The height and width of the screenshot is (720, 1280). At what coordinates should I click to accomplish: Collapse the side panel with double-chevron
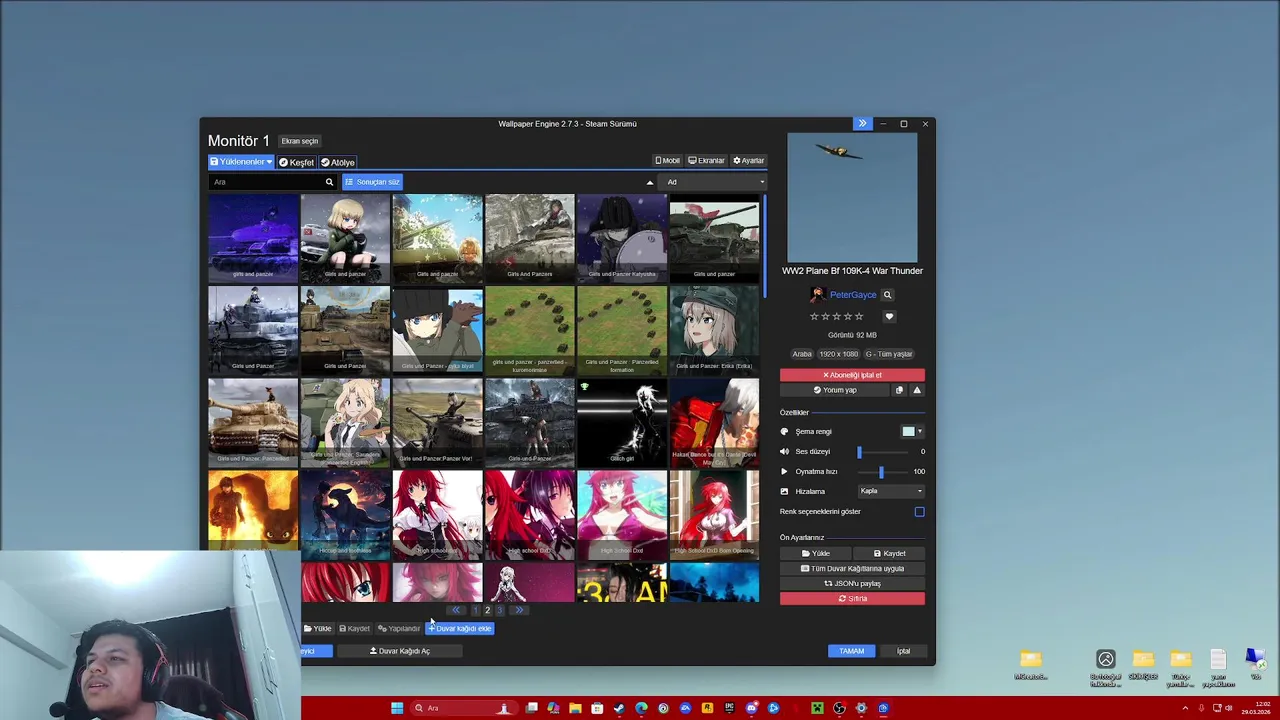coord(862,124)
